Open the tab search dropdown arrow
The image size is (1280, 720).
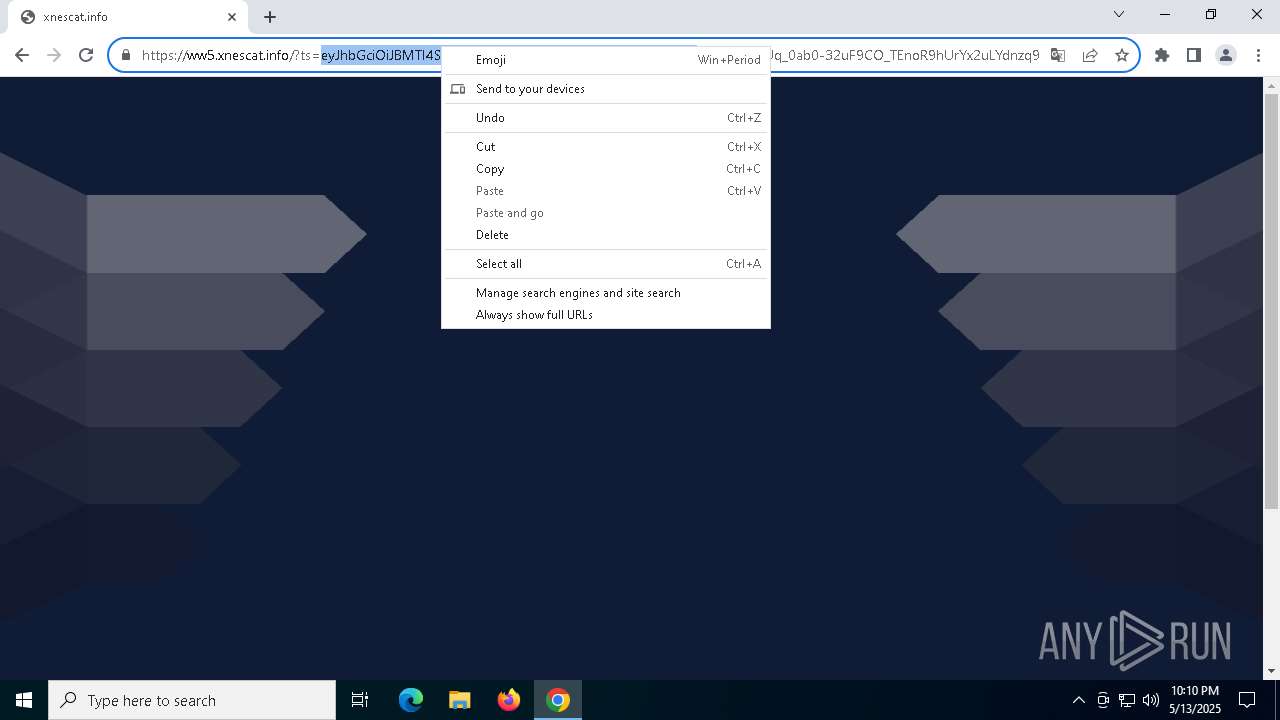1119,14
